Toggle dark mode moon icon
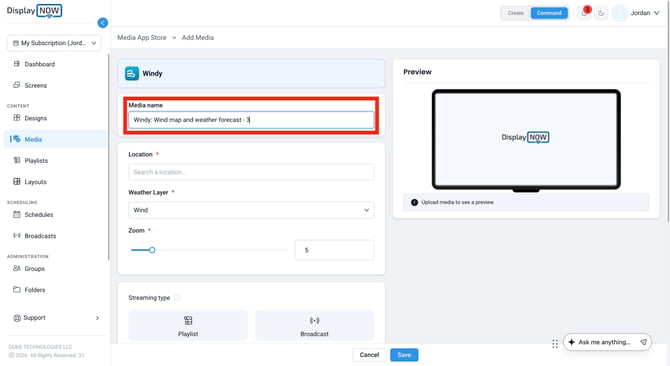670x366 pixels. pos(601,13)
